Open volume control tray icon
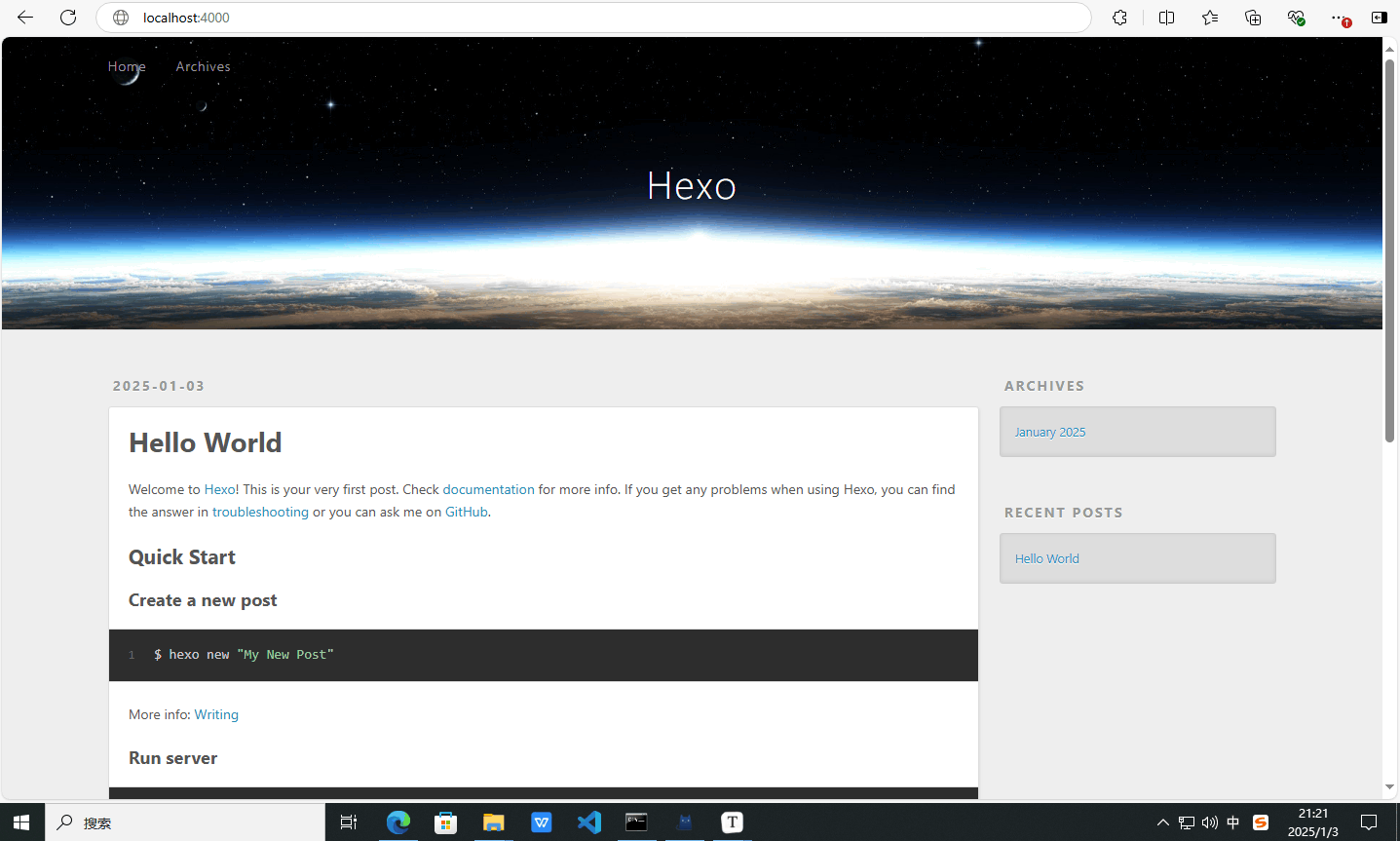This screenshot has width=1400, height=841. tap(1210, 822)
